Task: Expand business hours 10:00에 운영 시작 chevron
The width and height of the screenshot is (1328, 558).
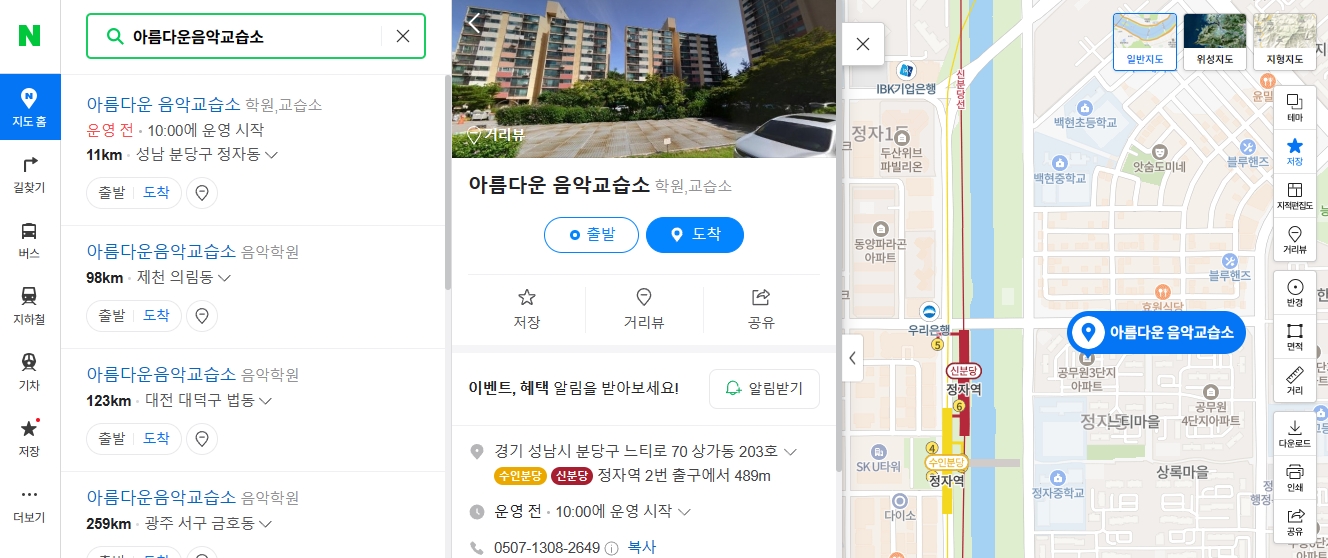Action: tap(684, 512)
